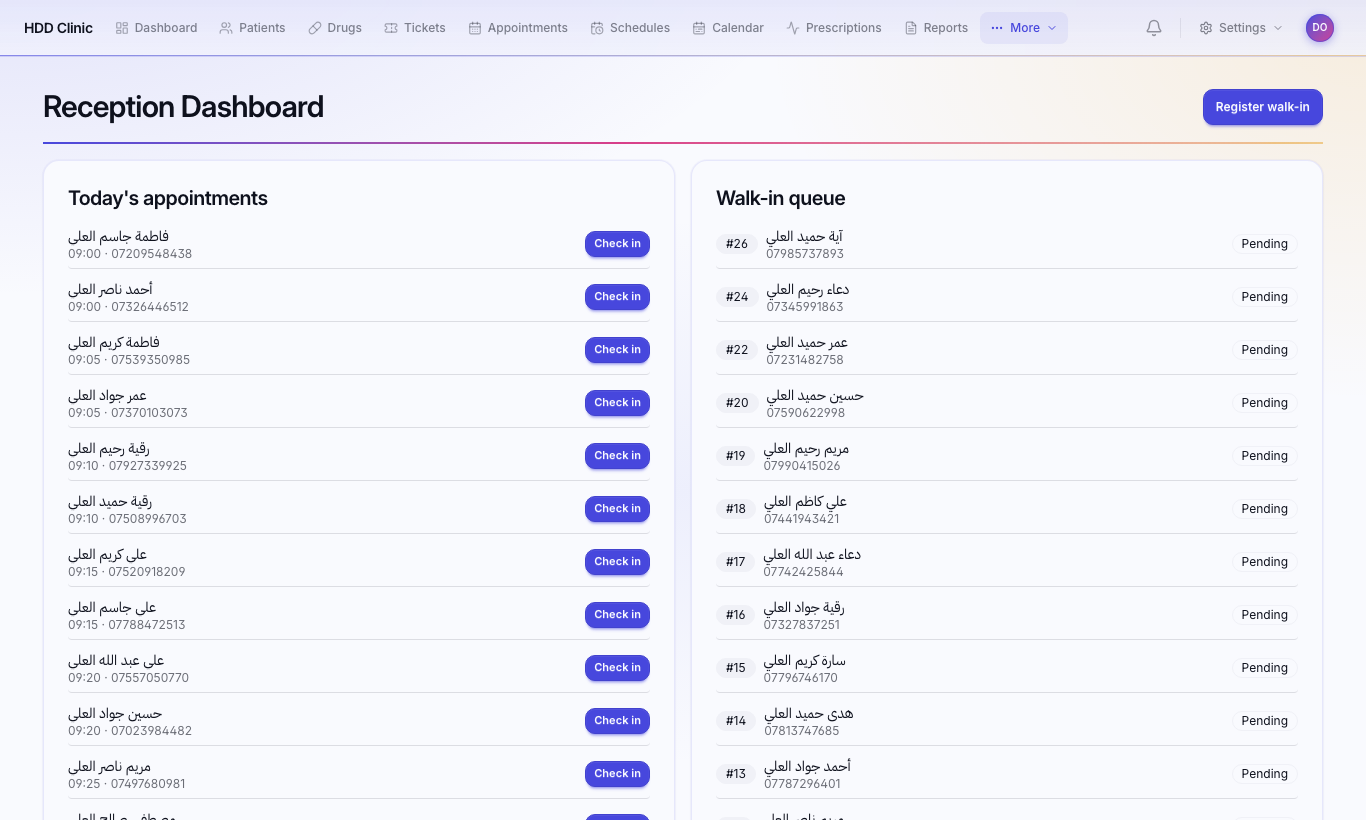Click the Settings gear icon
Image resolution: width=1366 pixels, height=820 pixels.
pos(1206,28)
